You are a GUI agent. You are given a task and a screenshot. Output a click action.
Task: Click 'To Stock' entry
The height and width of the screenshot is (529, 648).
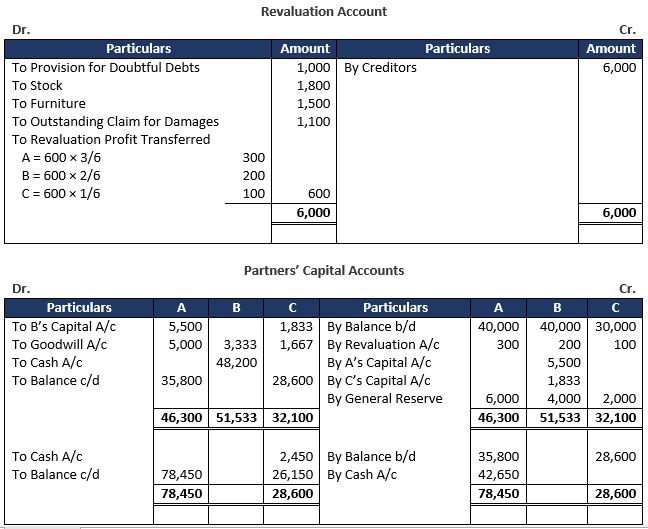coord(37,86)
